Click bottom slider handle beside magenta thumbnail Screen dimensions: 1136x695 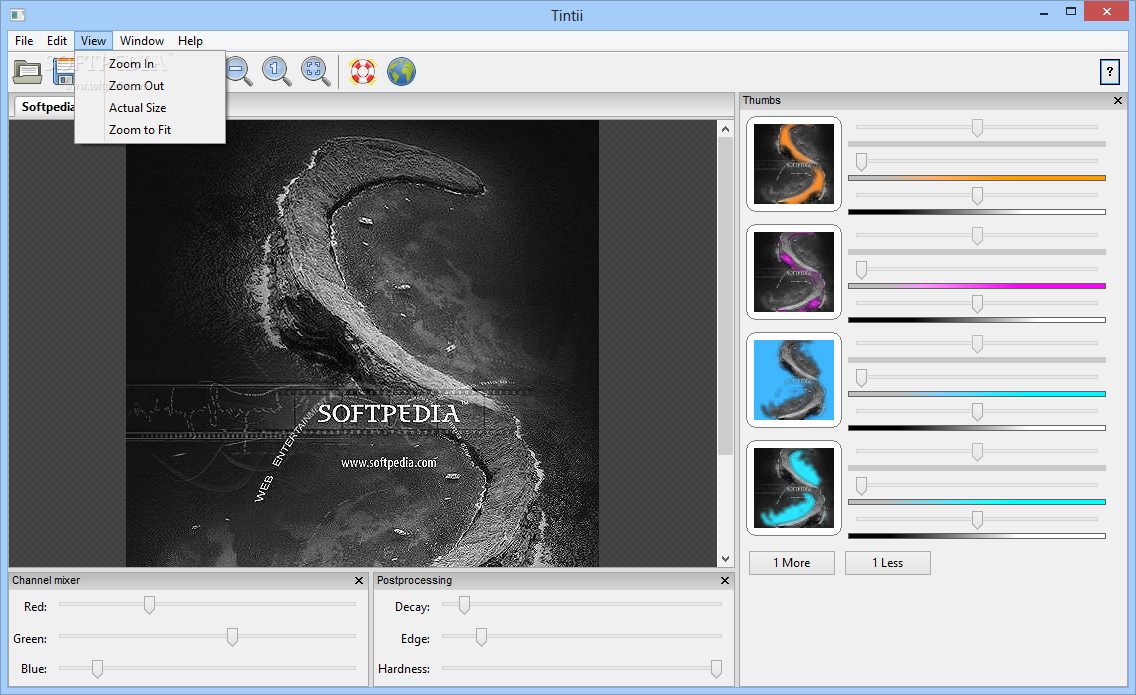pos(977,304)
